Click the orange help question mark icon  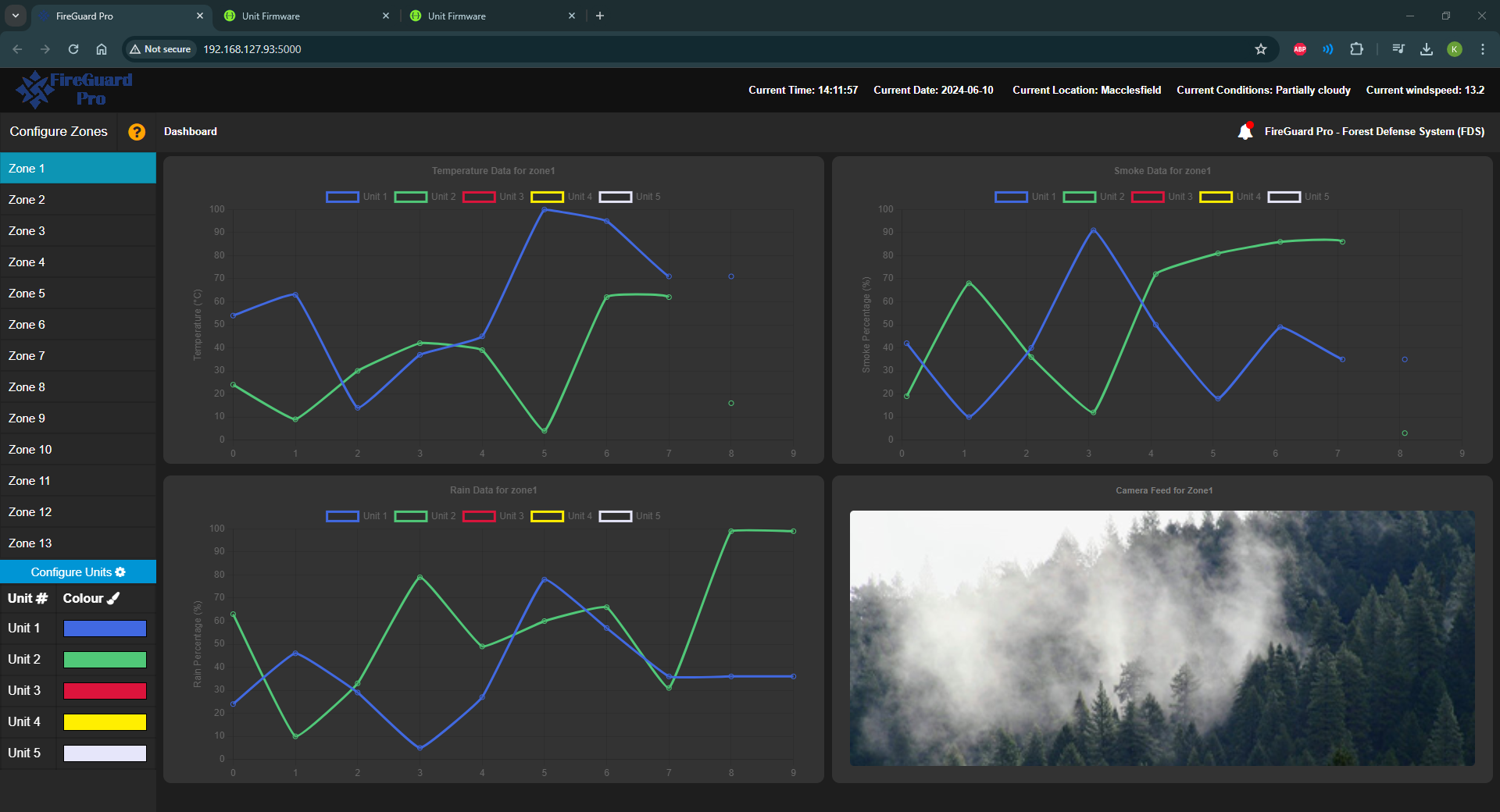coord(137,132)
